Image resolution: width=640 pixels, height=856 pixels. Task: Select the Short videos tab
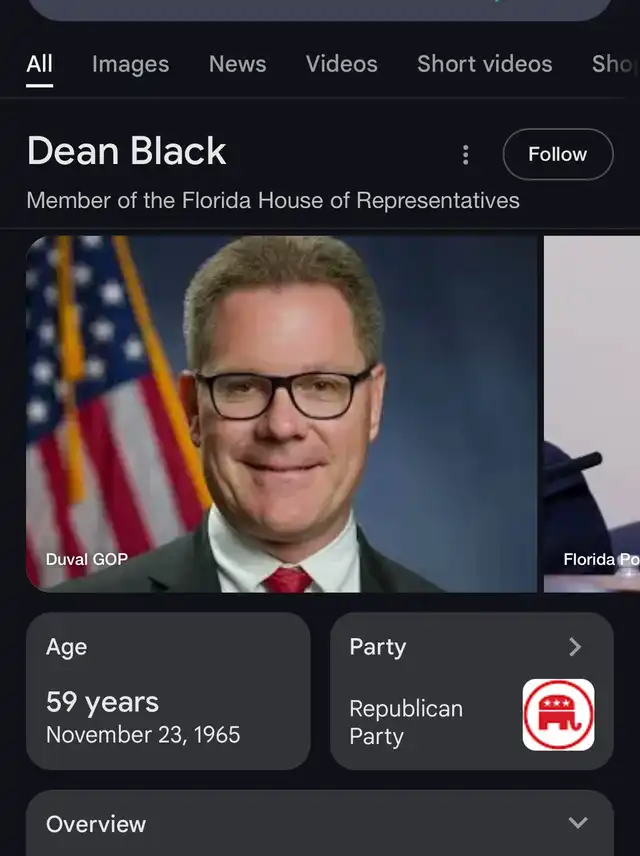pyautogui.click(x=484, y=64)
